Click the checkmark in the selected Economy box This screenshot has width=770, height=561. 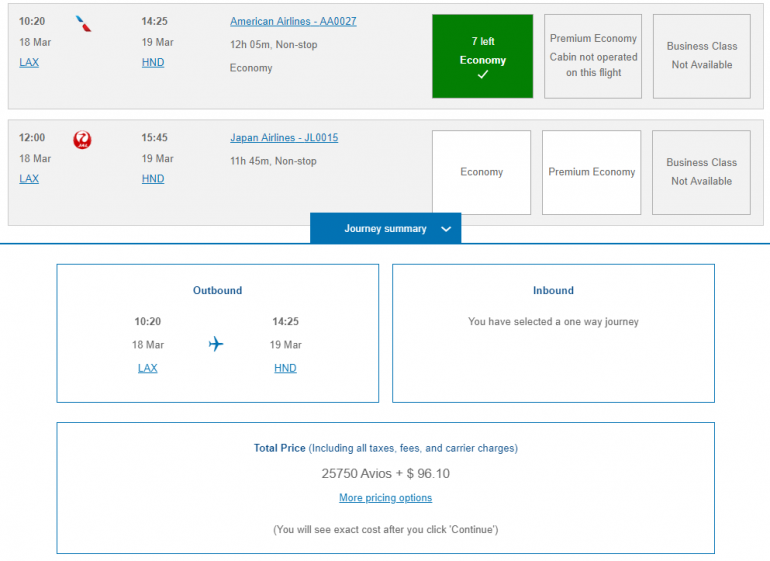pos(482,76)
